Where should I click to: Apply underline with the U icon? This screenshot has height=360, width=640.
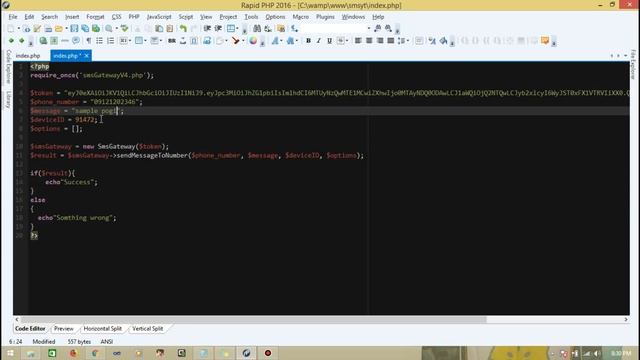329,41
